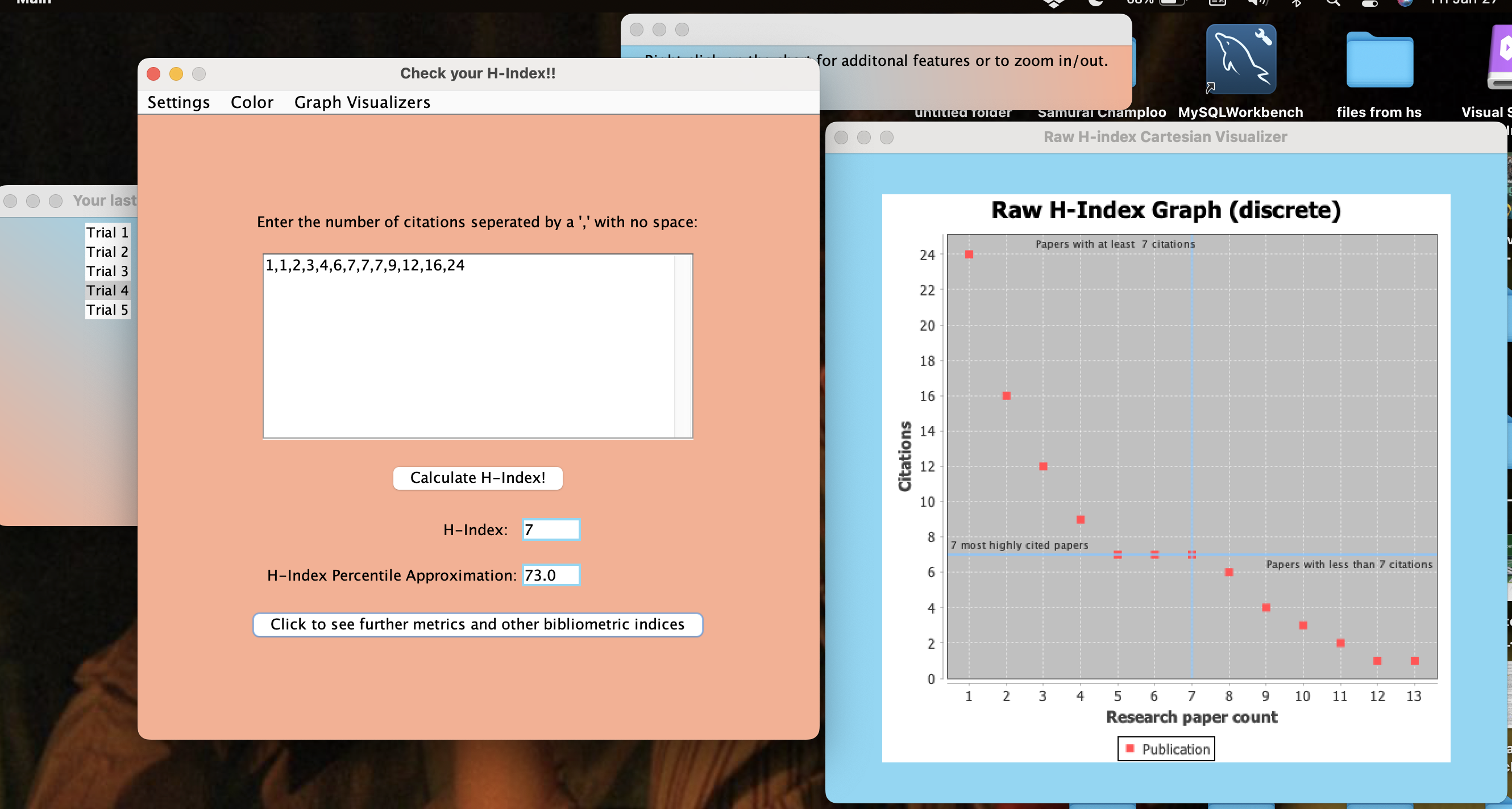
Task: Click to see further metrics button
Action: (x=477, y=624)
